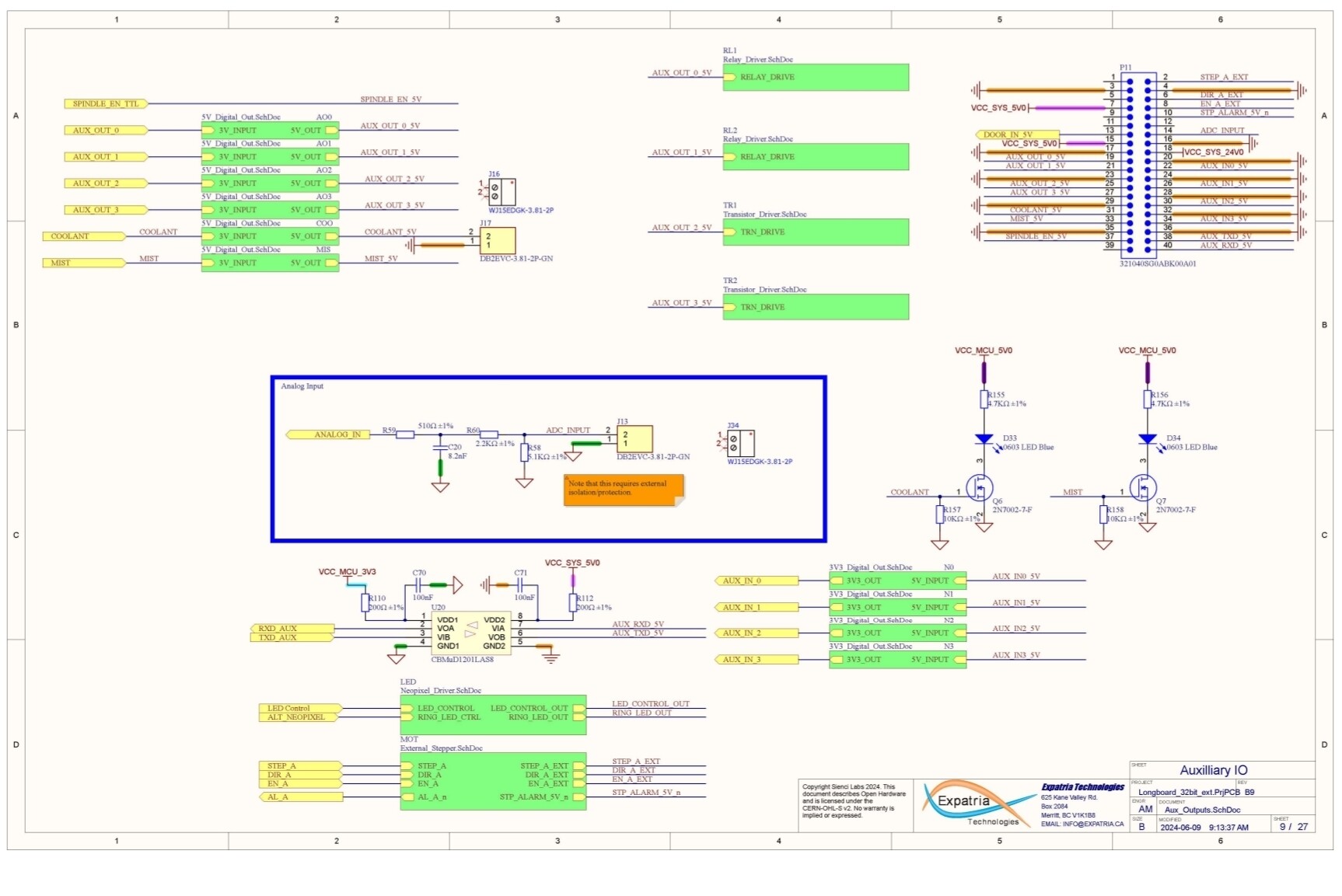Select the orange external isolation note
The width and height of the screenshot is (1342, 896).
tap(624, 490)
